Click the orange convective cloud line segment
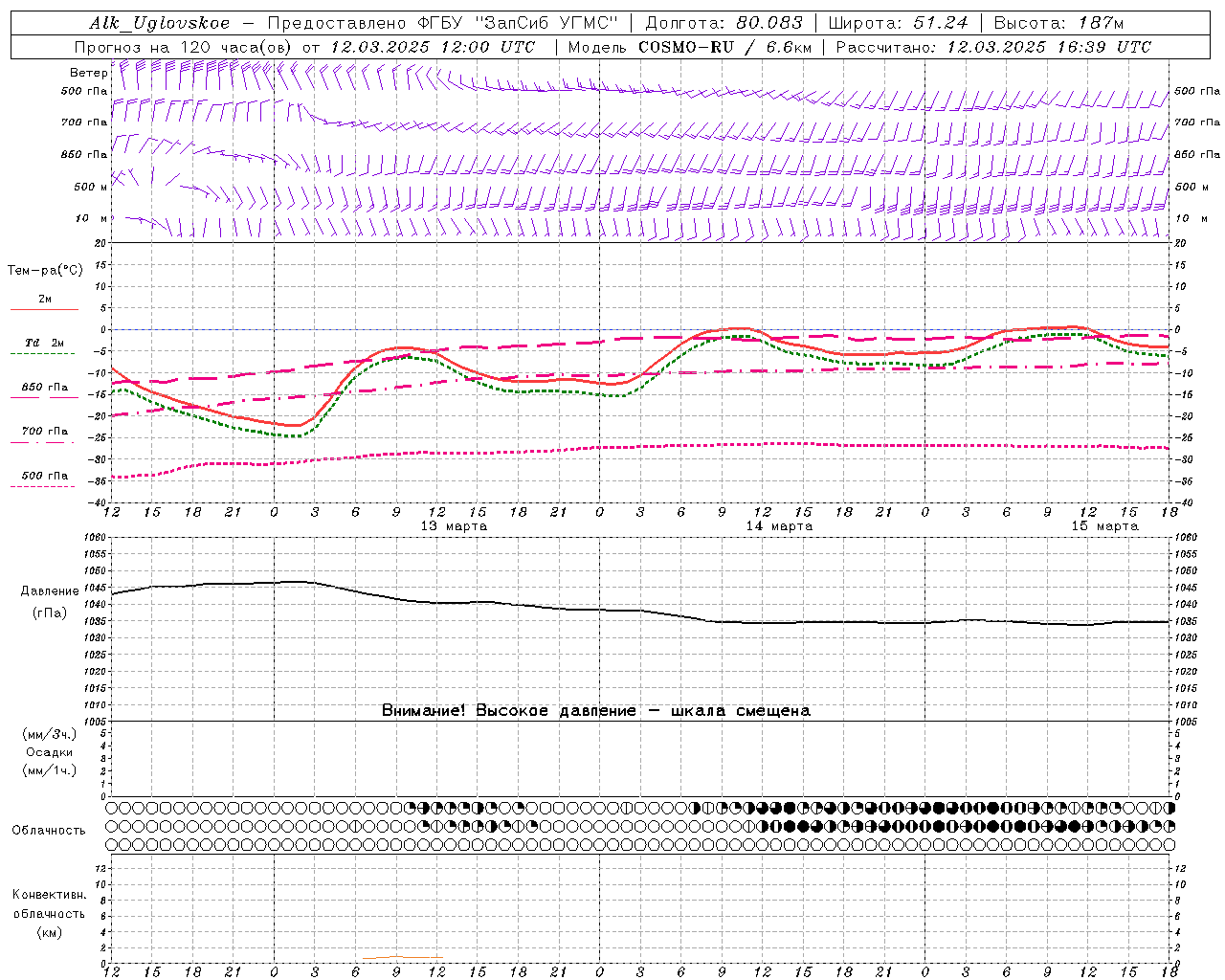 tap(403, 957)
